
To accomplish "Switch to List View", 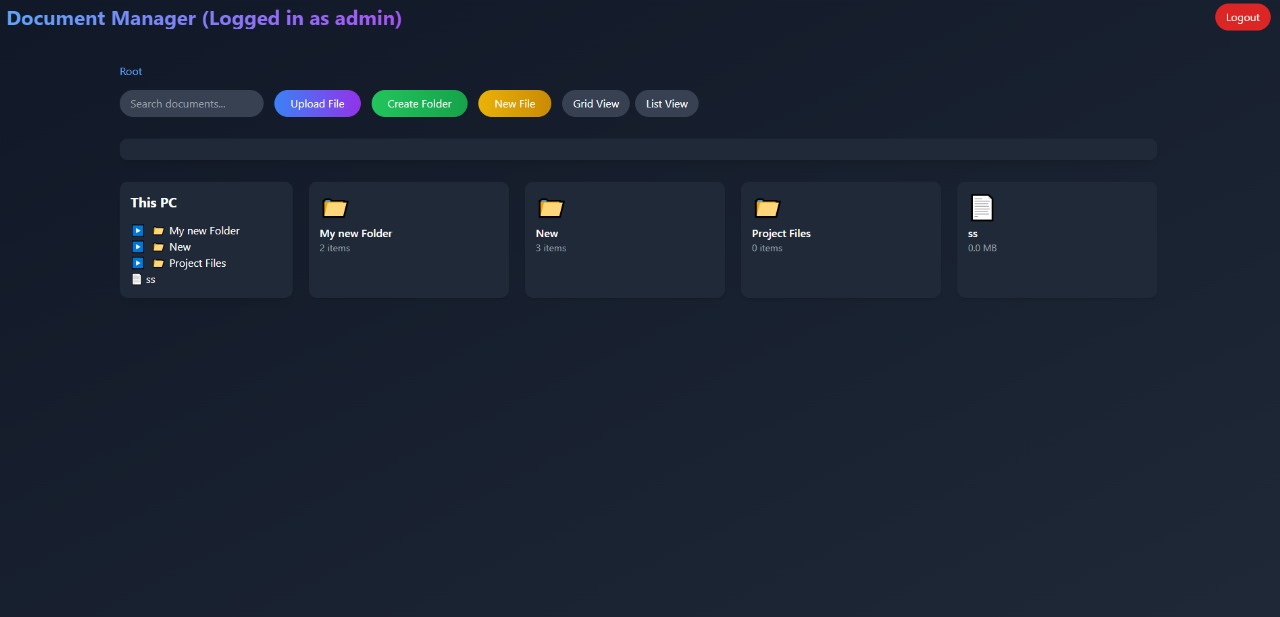I will [x=667, y=104].
